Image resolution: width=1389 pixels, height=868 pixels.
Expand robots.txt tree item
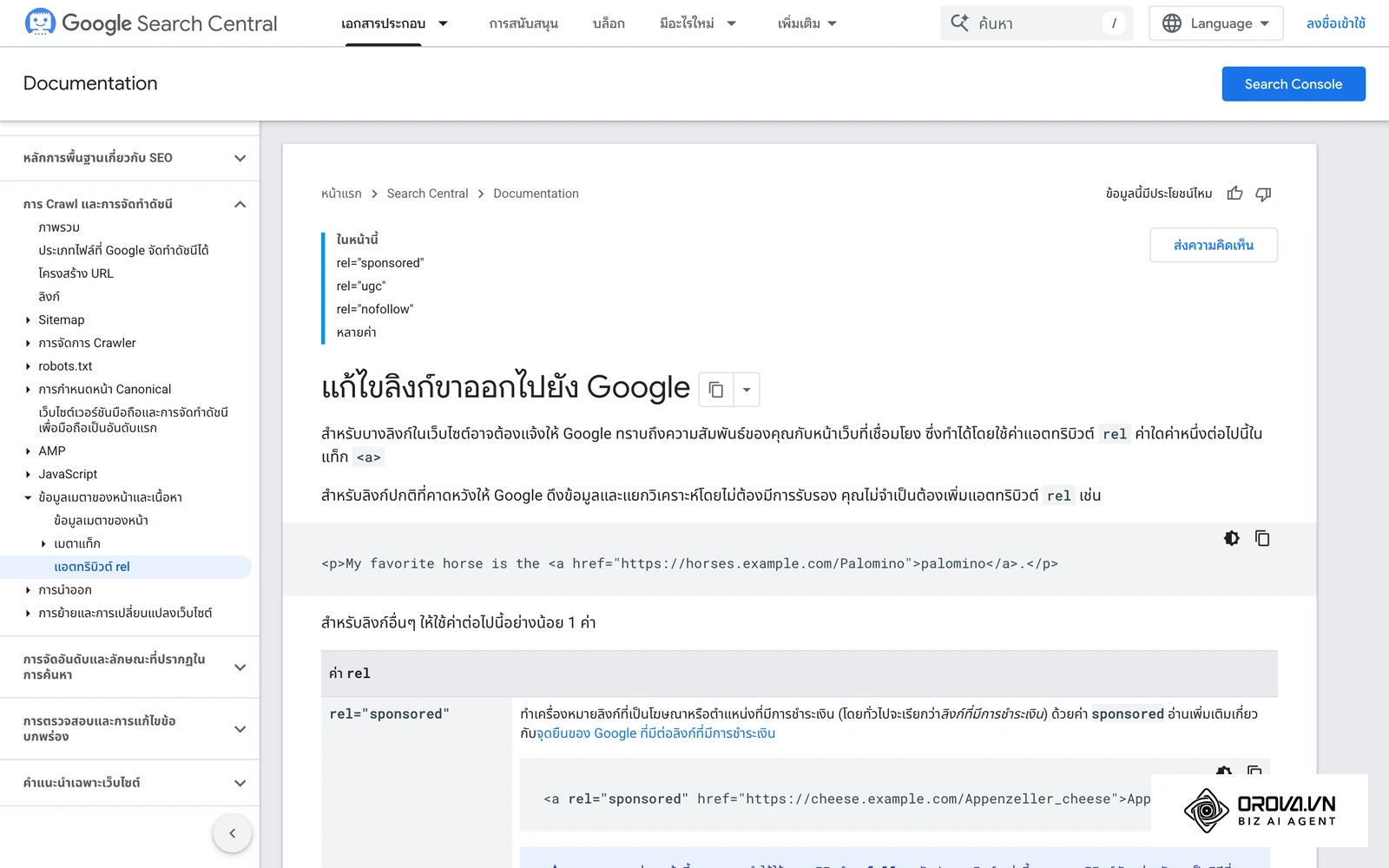click(28, 366)
